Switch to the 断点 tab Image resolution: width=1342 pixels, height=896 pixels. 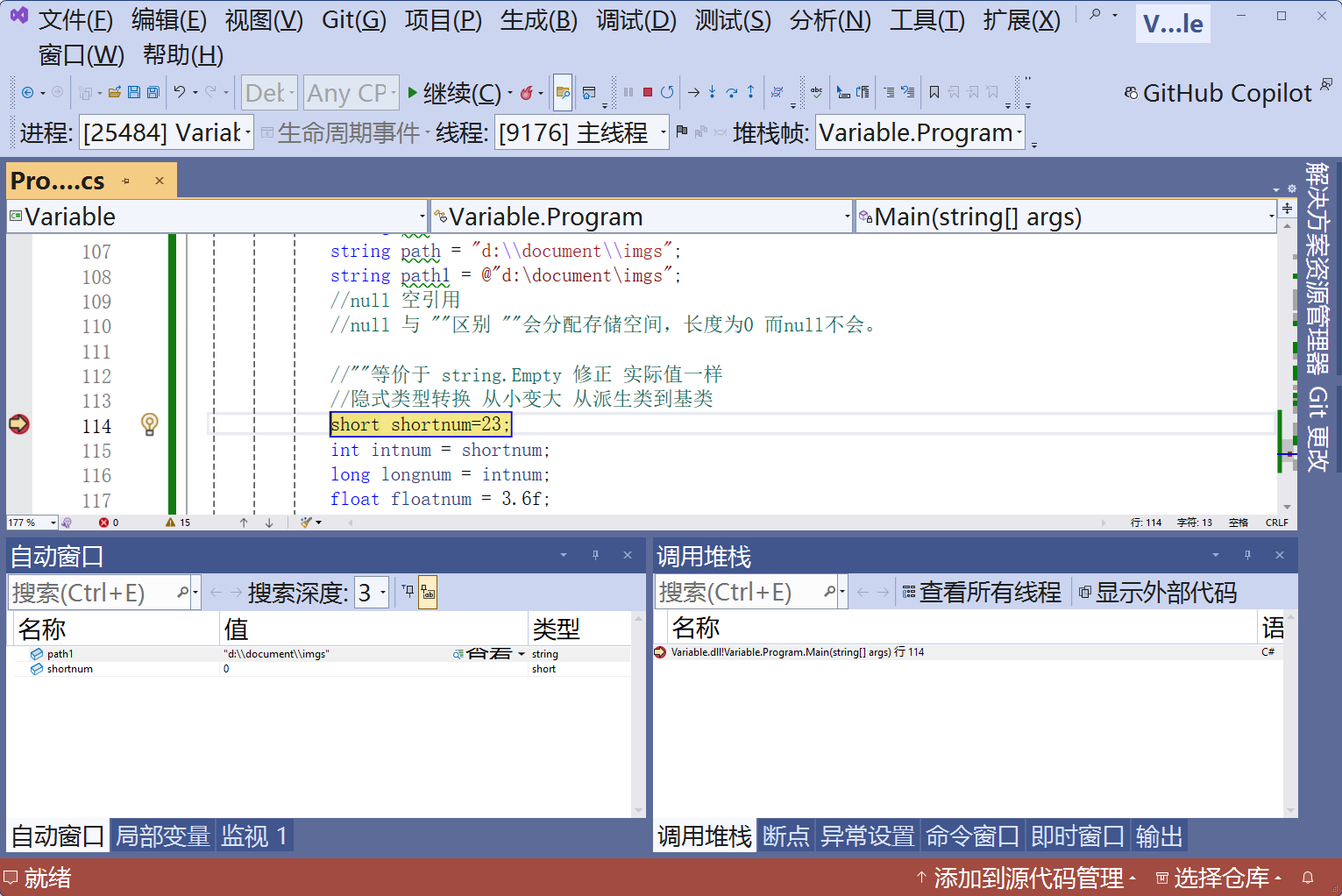click(x=785, y=836)
